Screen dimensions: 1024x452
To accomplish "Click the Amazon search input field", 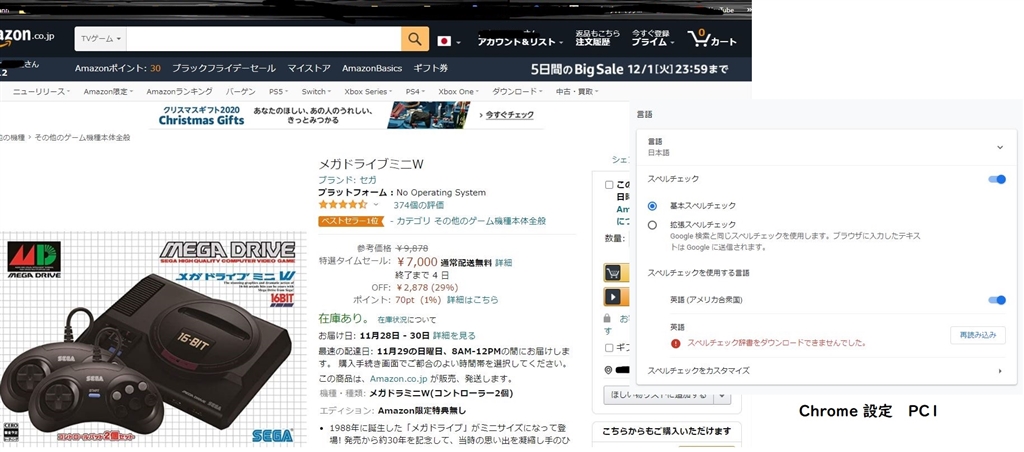I will (264, 39).
